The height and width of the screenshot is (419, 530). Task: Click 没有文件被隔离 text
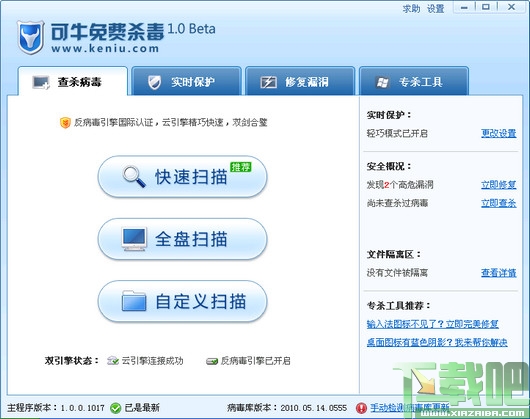click(398, 273)
